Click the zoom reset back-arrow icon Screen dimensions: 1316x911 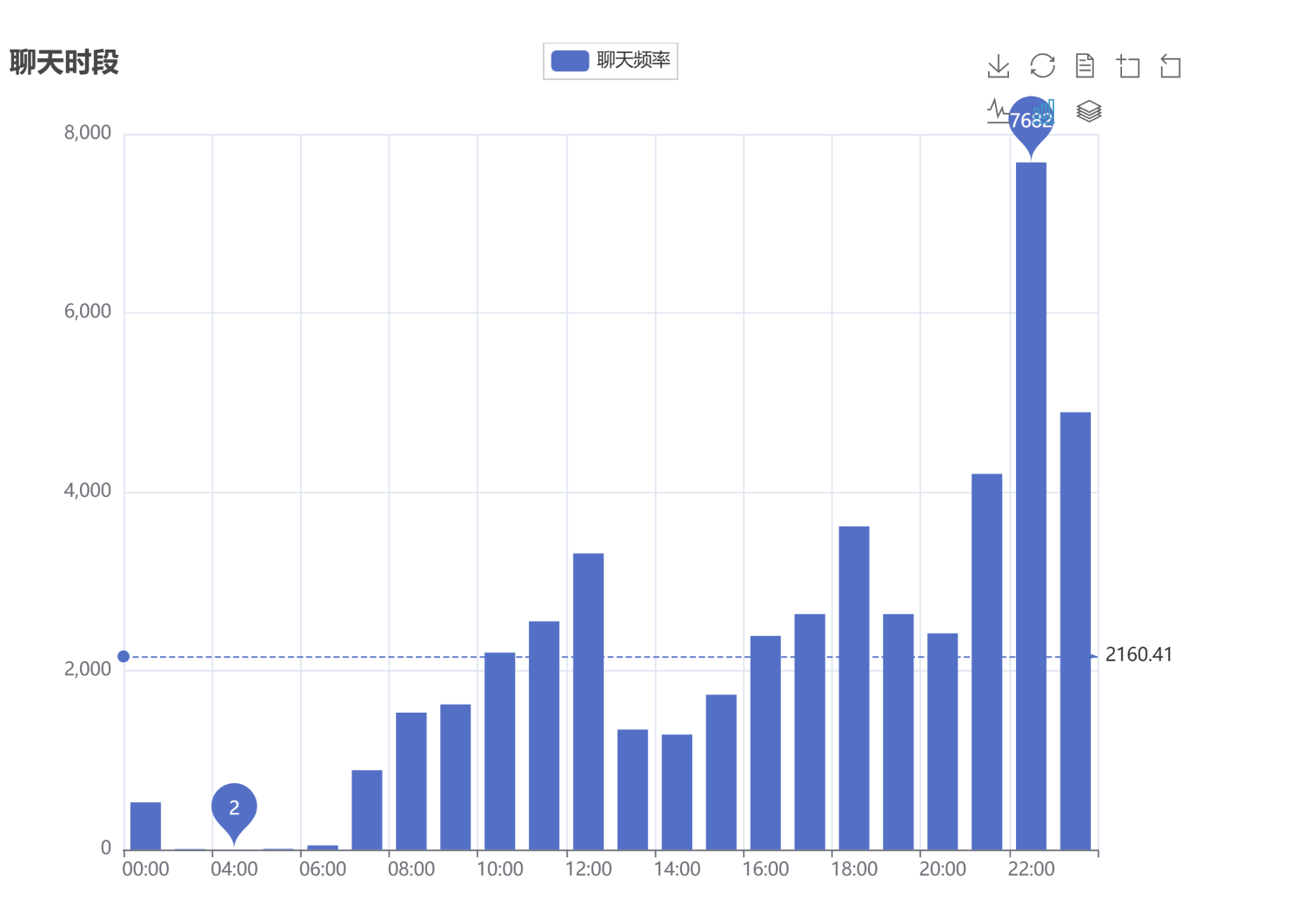point(1171,66)
